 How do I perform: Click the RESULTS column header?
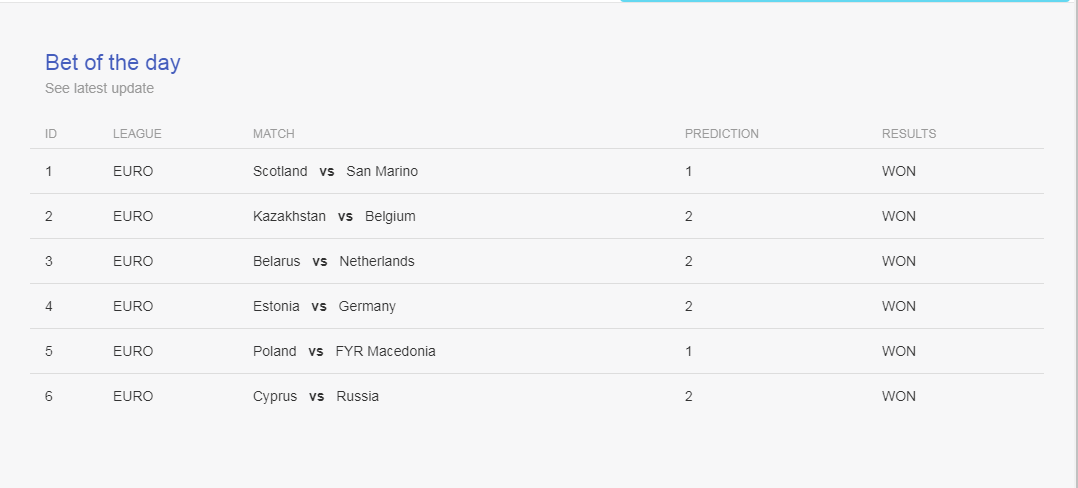909,133
